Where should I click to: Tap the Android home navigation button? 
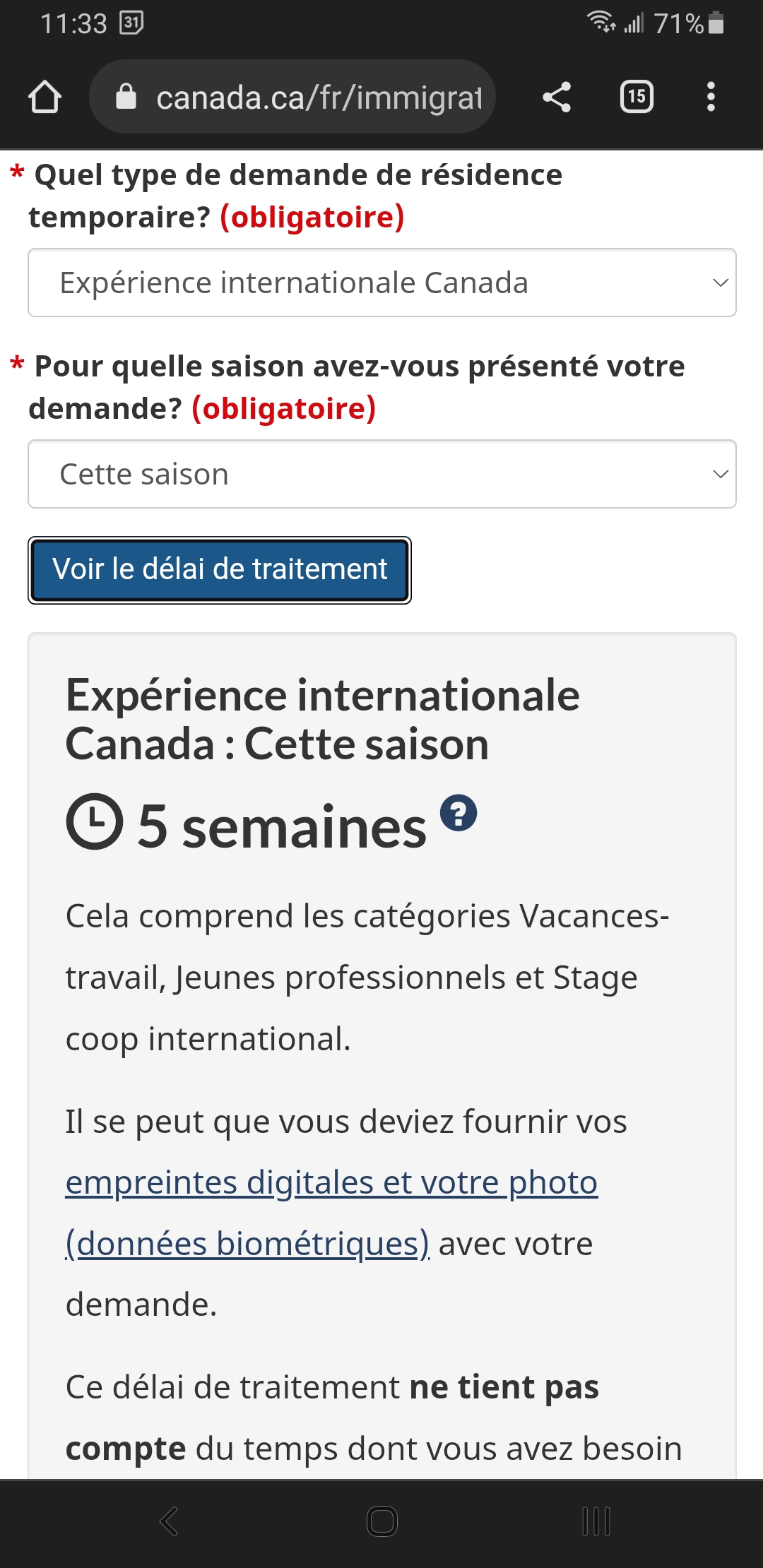[x=382, y=1521]
